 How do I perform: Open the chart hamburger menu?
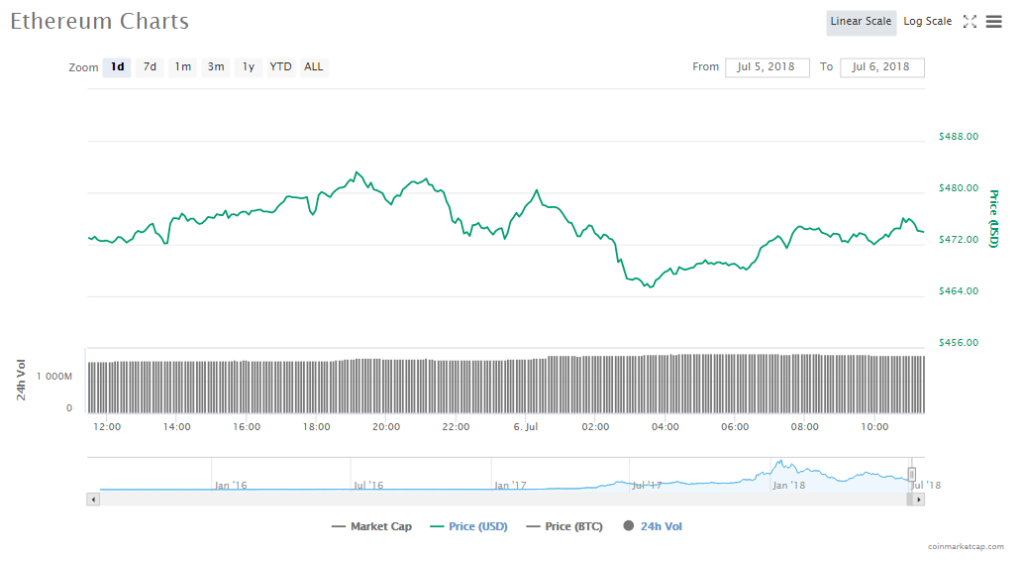(x=994, y=22)
